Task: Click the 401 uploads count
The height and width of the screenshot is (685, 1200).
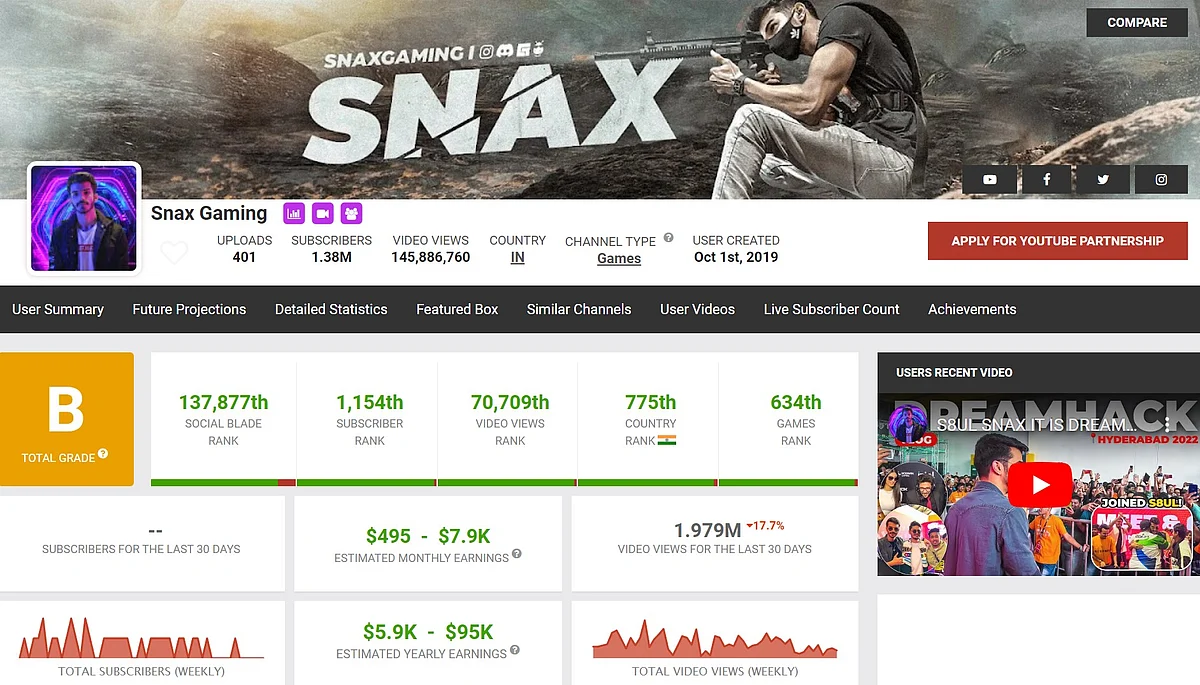Action: (244, 257)
